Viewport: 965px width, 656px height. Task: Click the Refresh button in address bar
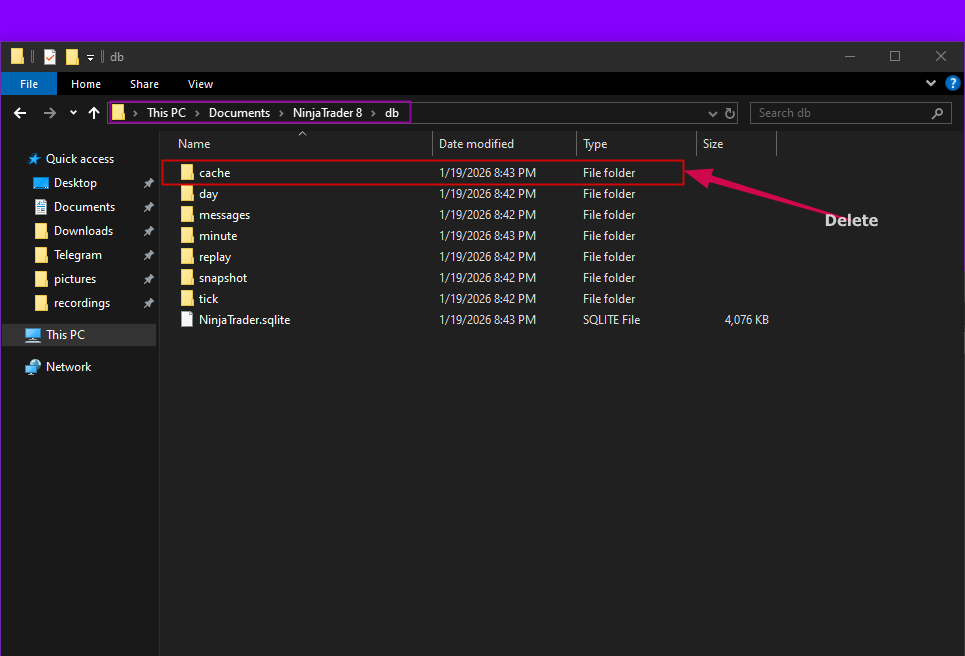click(730, 113)
